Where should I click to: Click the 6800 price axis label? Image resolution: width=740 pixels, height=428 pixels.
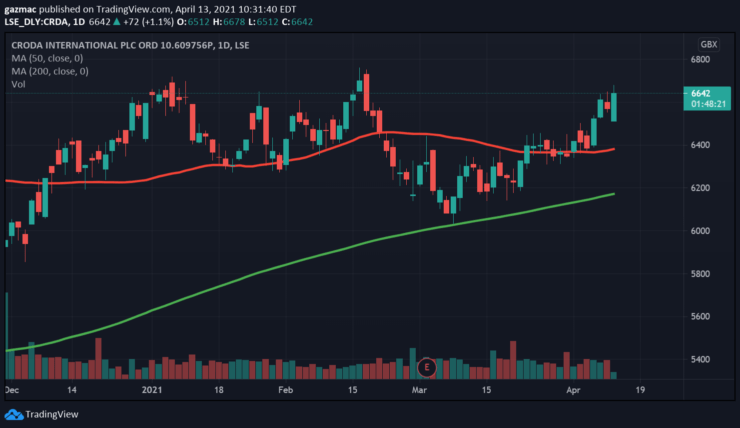click(700, 59)
